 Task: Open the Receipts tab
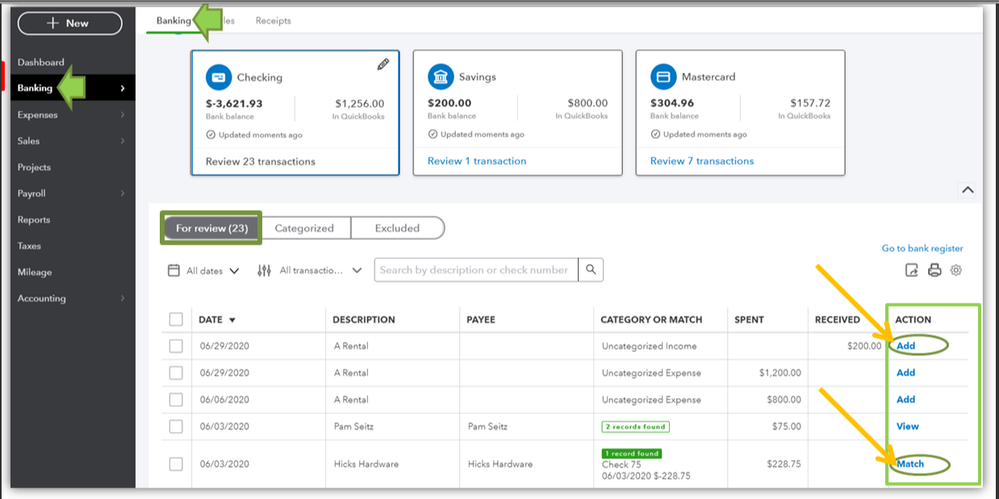pos(274,20)
